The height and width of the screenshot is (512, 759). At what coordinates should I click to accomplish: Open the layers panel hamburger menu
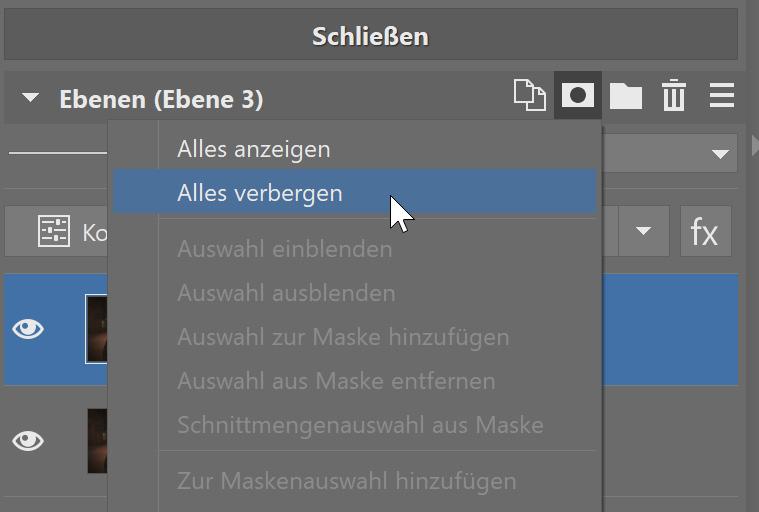click(x=722, y=96)
